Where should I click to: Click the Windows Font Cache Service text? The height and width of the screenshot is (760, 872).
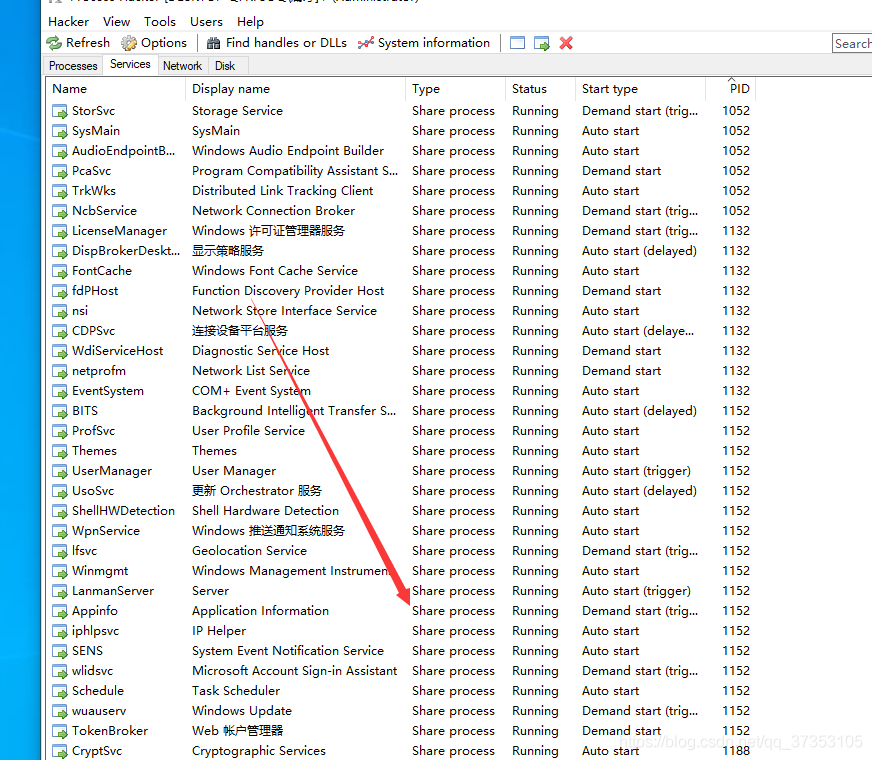click(x=275, y=271)
